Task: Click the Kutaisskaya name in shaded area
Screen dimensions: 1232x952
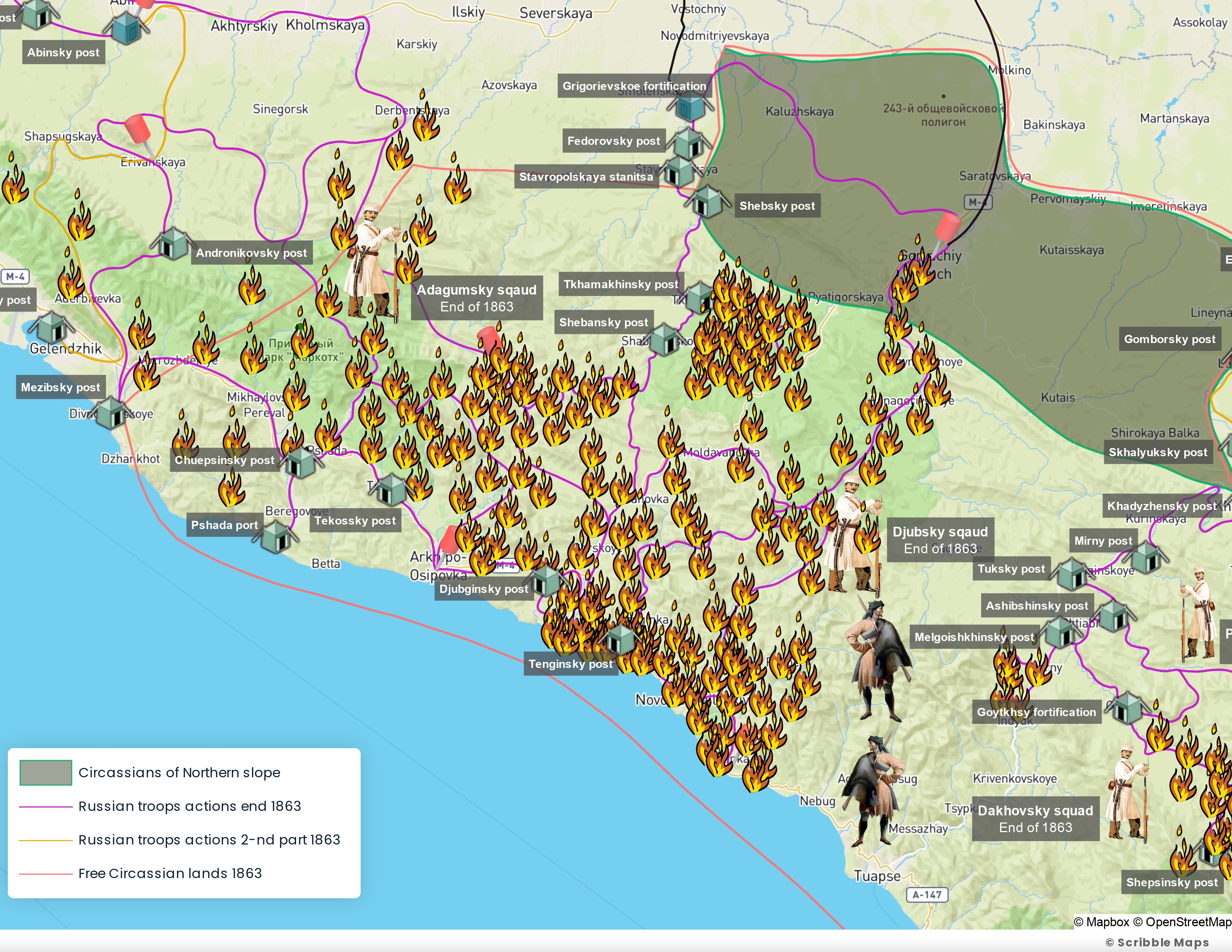Action: pos(1072,250)
